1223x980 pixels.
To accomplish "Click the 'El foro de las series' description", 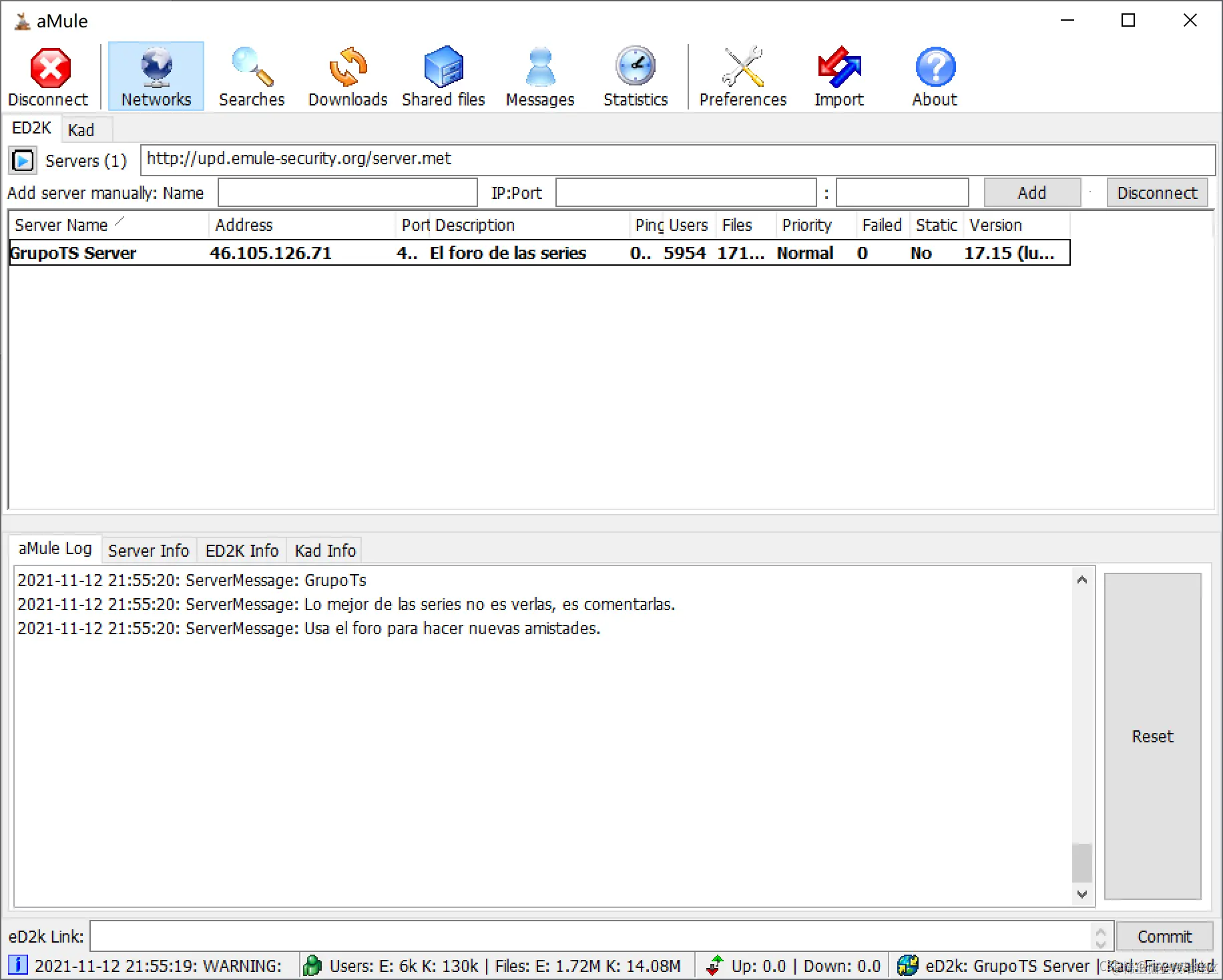I will coord(508,253).
